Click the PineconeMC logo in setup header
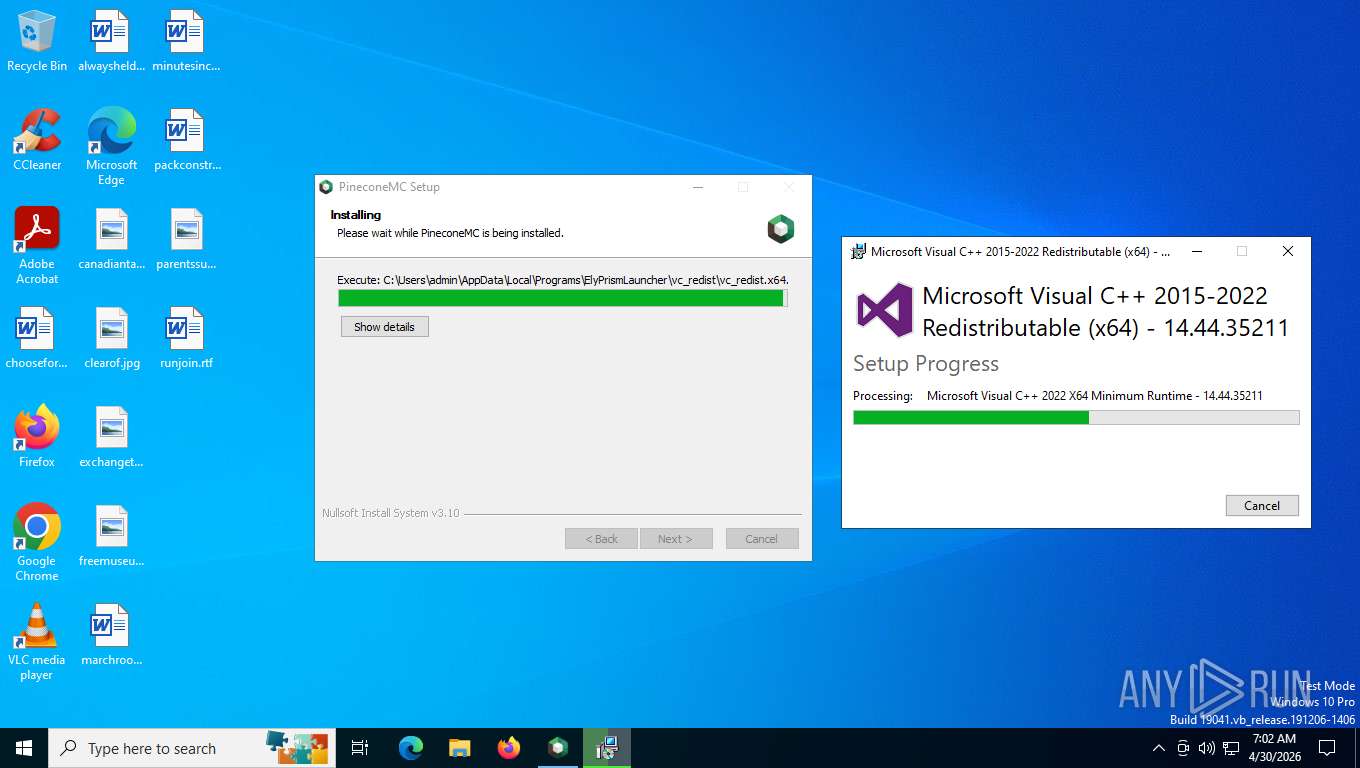 [x=781, y=229]
